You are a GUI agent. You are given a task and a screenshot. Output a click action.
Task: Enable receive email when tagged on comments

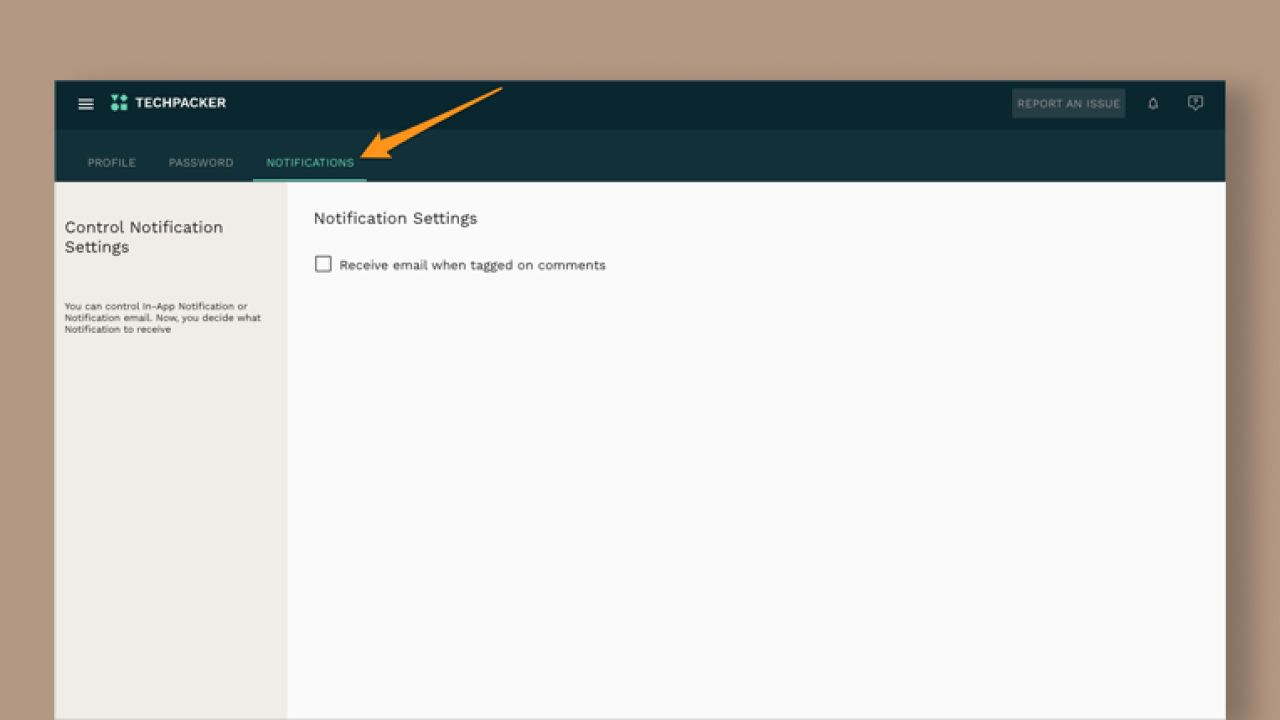tap(323, 264)
